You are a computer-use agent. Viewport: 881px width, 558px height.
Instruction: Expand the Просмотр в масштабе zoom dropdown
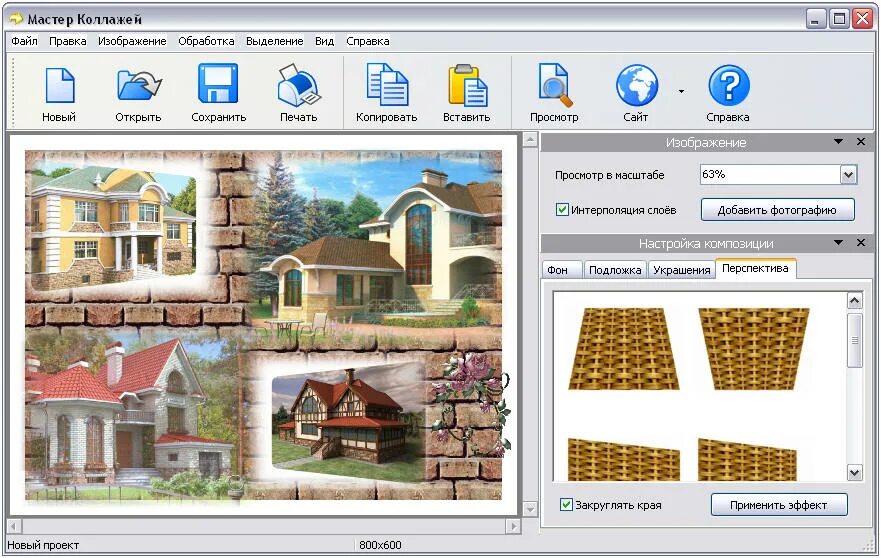pos(848,175)
